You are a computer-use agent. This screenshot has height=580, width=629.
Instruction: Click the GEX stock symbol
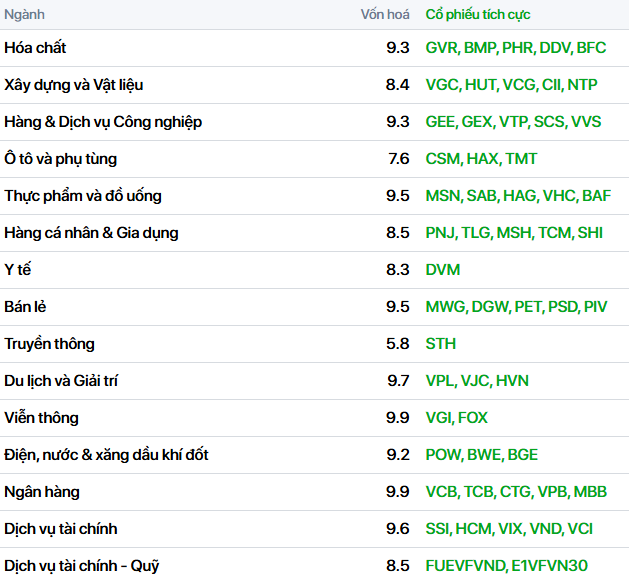[x=477, y=122]
